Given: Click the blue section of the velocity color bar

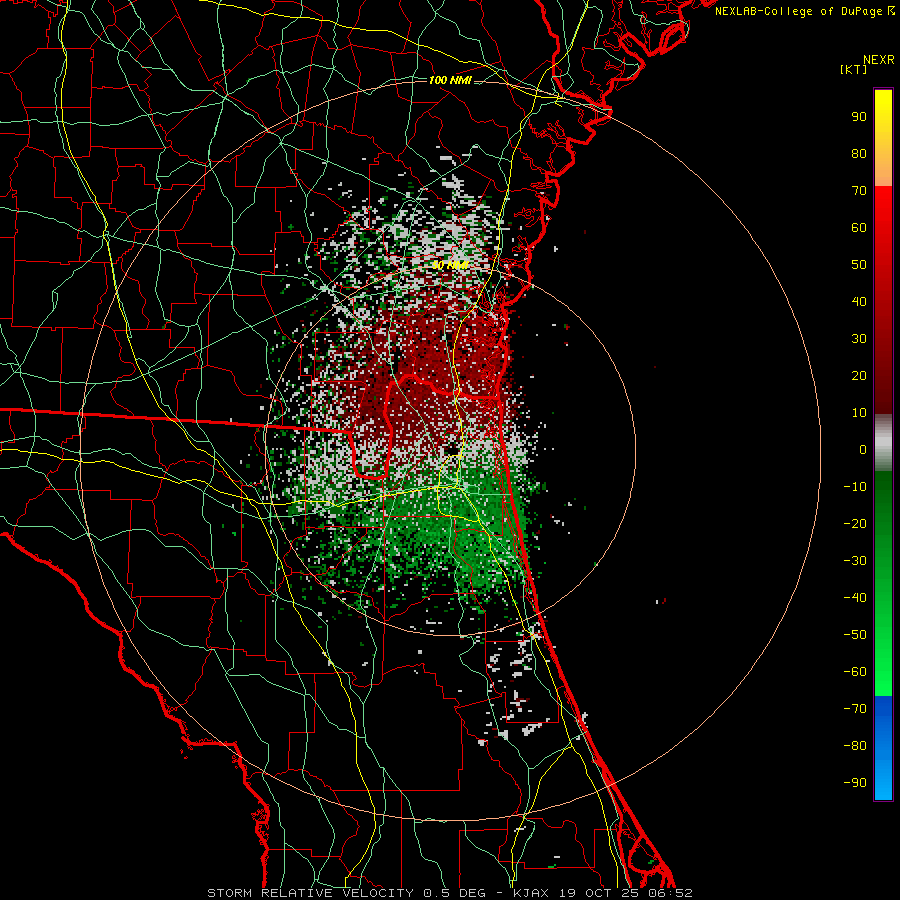Looking at the screenshot, I should [x=883, y=746].
